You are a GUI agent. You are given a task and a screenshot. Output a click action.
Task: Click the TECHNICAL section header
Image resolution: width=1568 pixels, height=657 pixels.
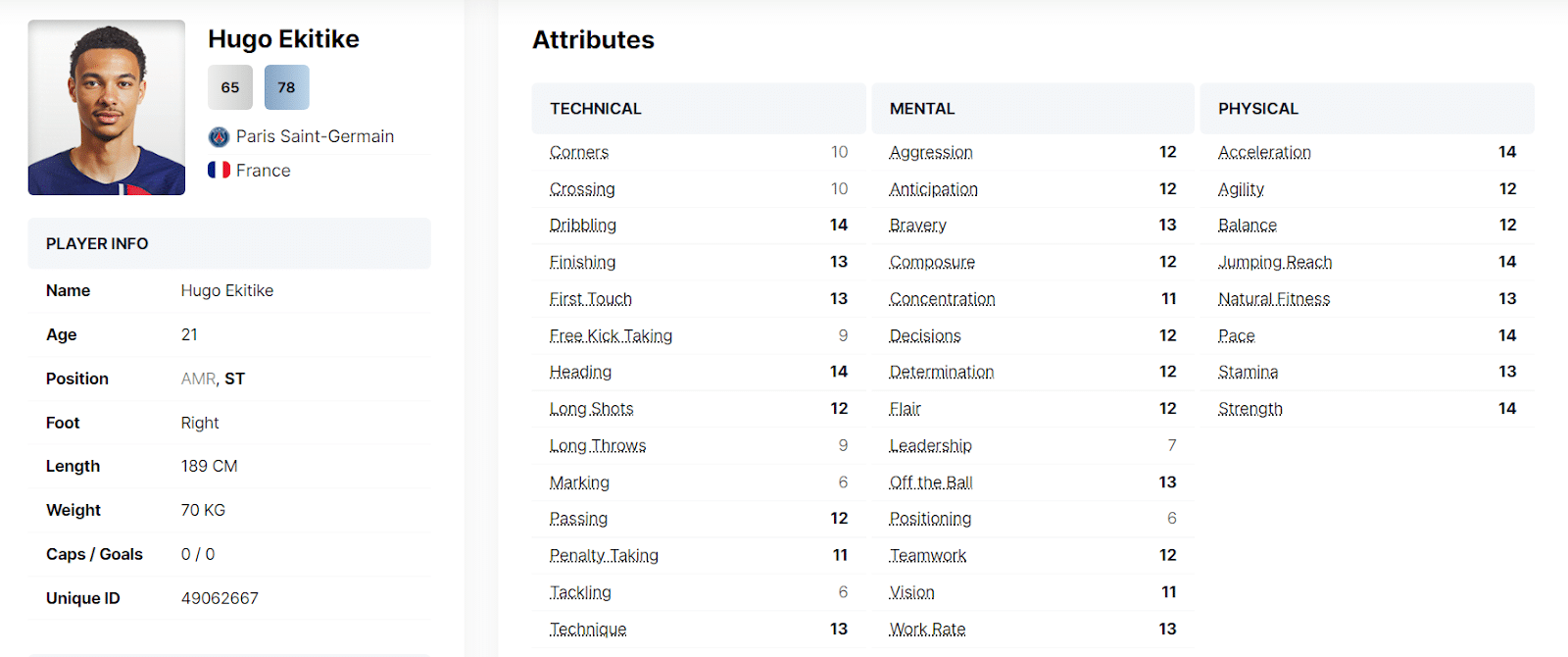coord(596,109)
